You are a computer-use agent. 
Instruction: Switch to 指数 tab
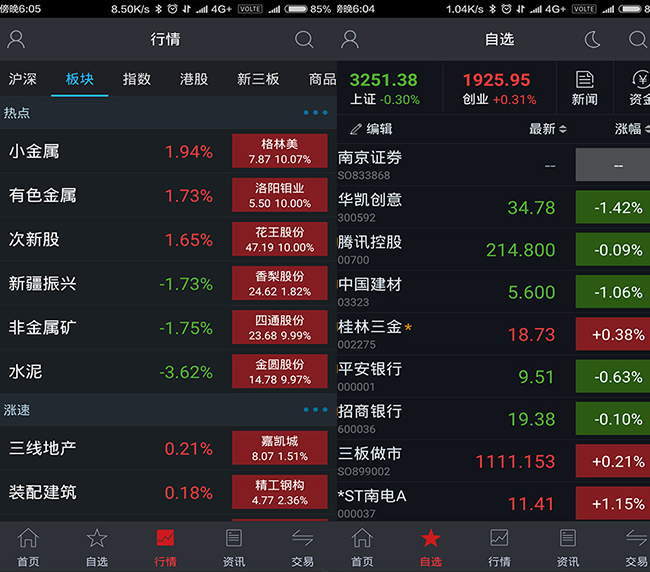(137, 79)
